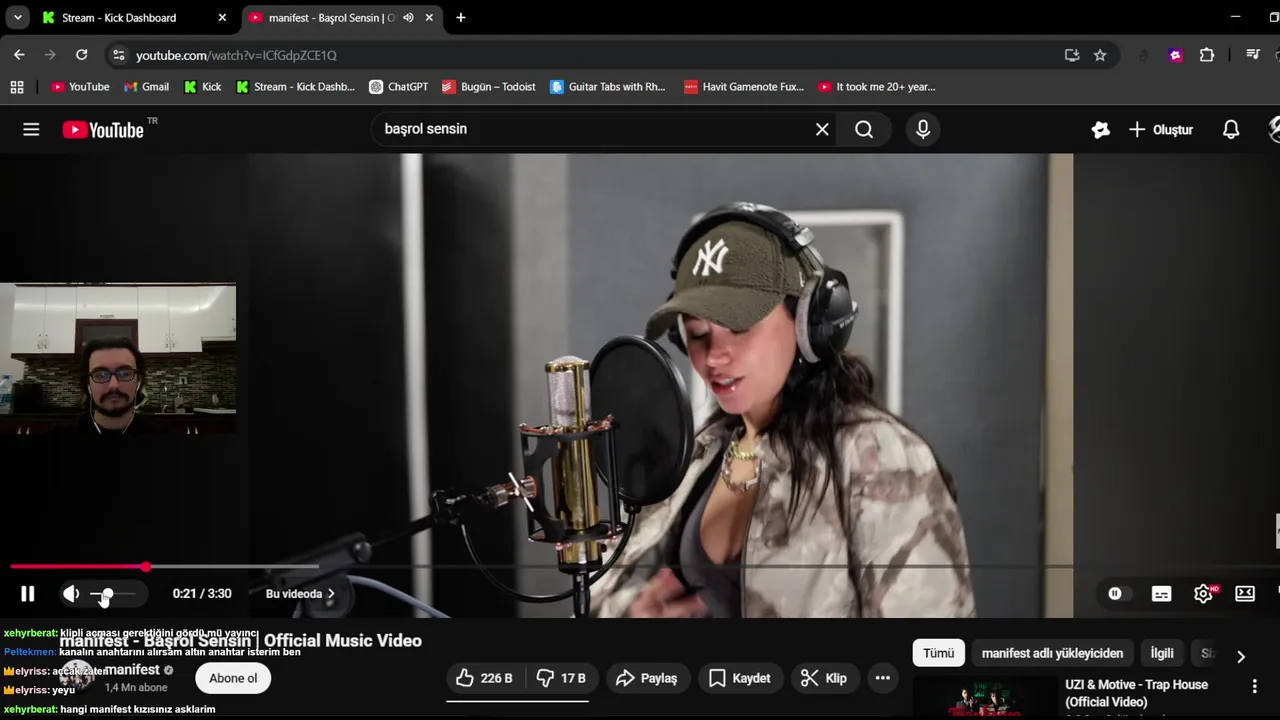Click the star-shaped icon beside Oluştur
Screen dimensions: 1280x720
pos(1100,130)
